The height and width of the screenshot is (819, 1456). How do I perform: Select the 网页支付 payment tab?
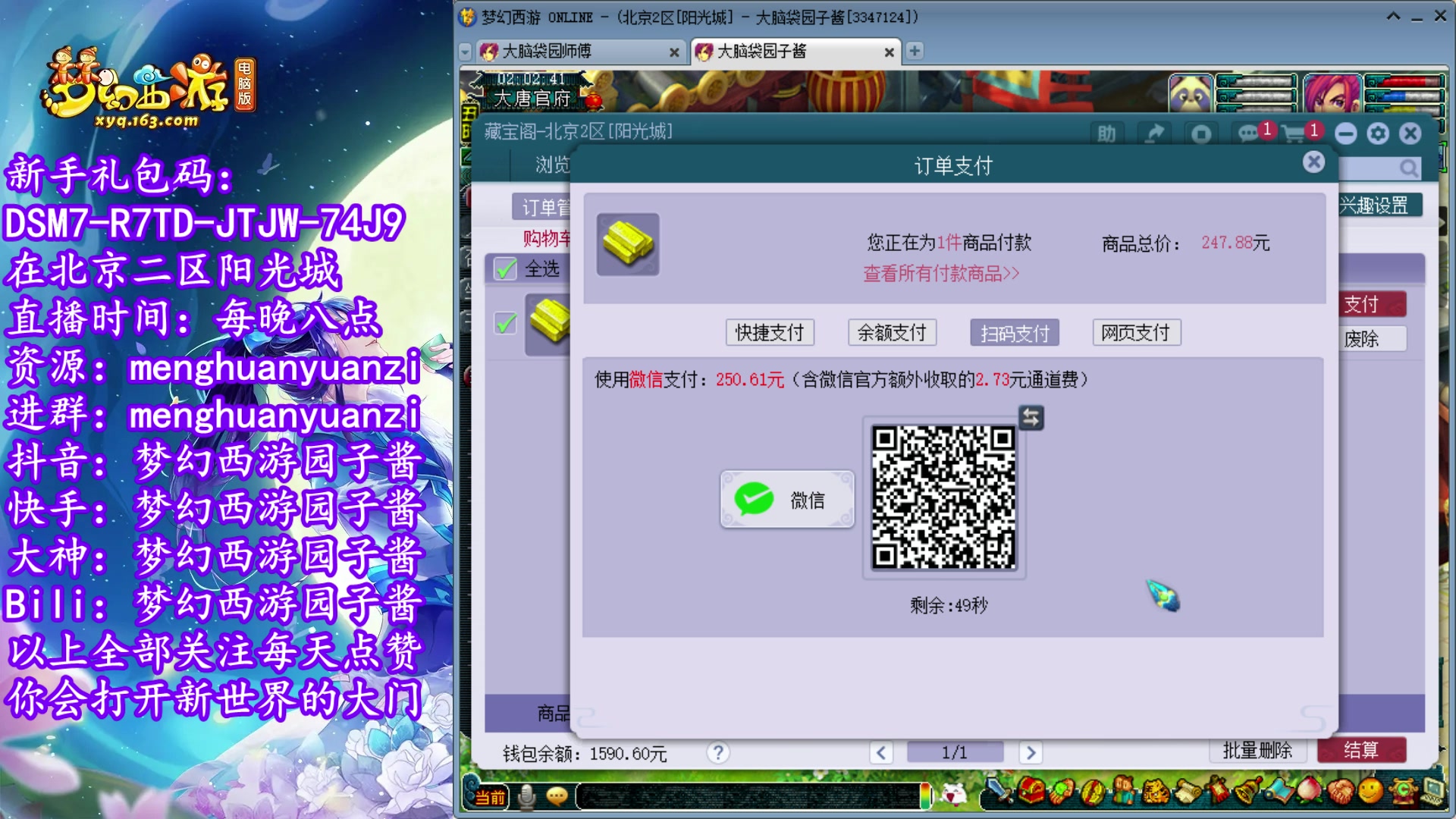coord(1137,332)
